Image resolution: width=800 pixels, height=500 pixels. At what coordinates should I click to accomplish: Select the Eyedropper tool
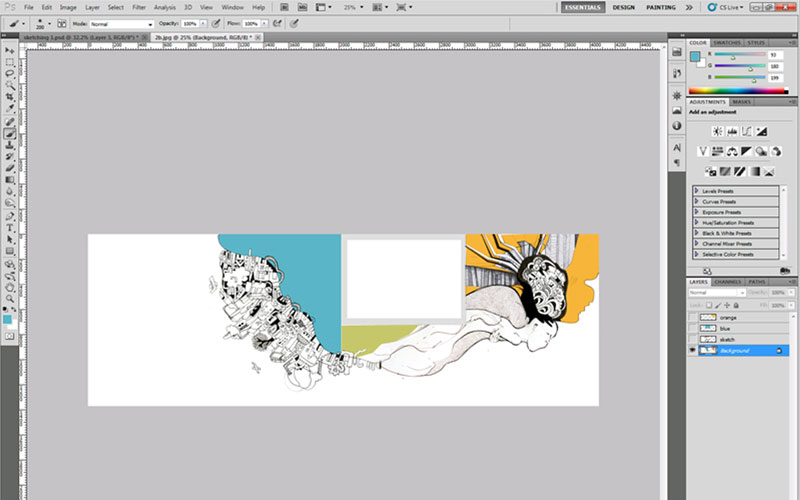tap(10, 108)
